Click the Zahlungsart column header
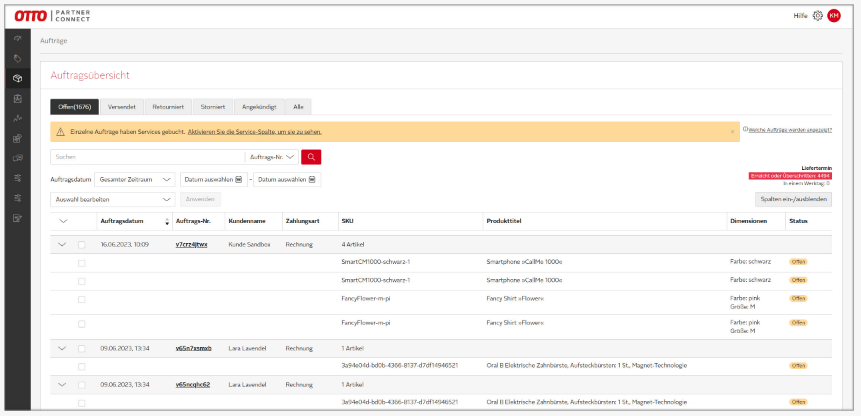Viewport: 861px width, 416px height. 301,221
